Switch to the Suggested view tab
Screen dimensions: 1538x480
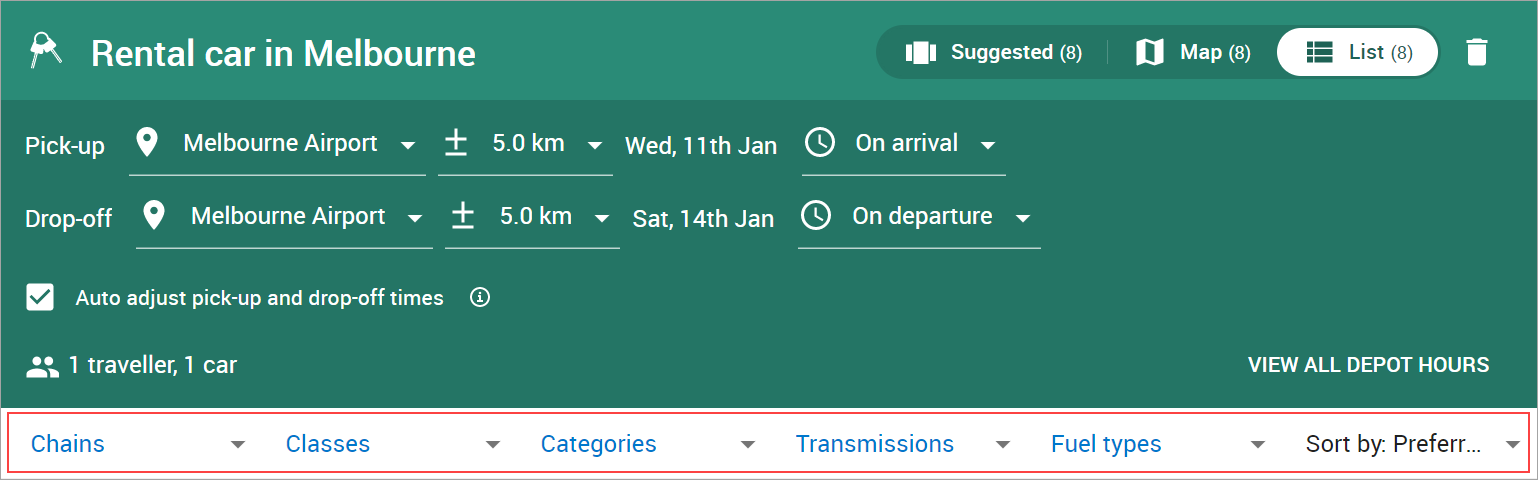coord(993,52)
